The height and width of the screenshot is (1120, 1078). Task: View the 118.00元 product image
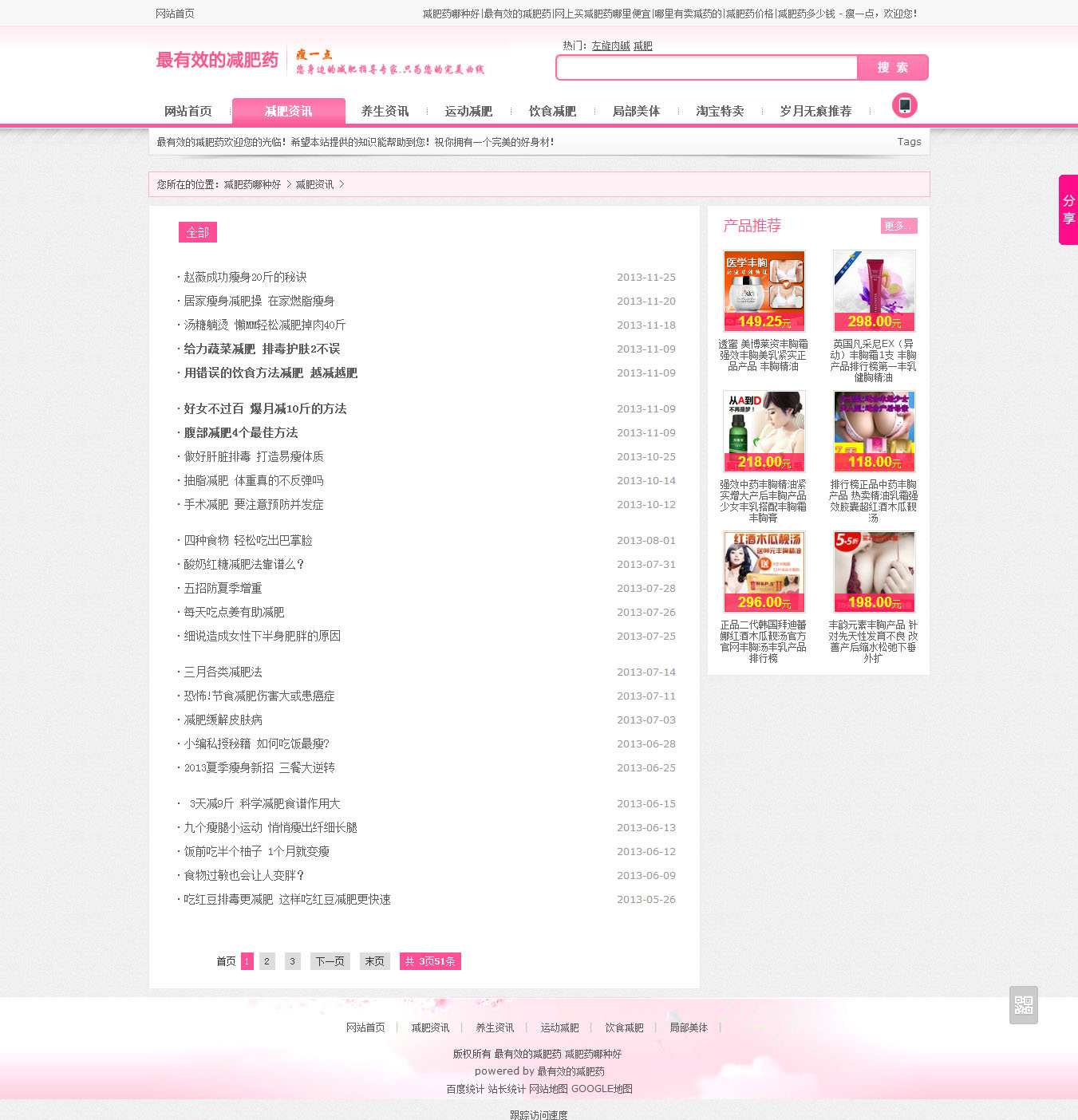pos(874,431)
